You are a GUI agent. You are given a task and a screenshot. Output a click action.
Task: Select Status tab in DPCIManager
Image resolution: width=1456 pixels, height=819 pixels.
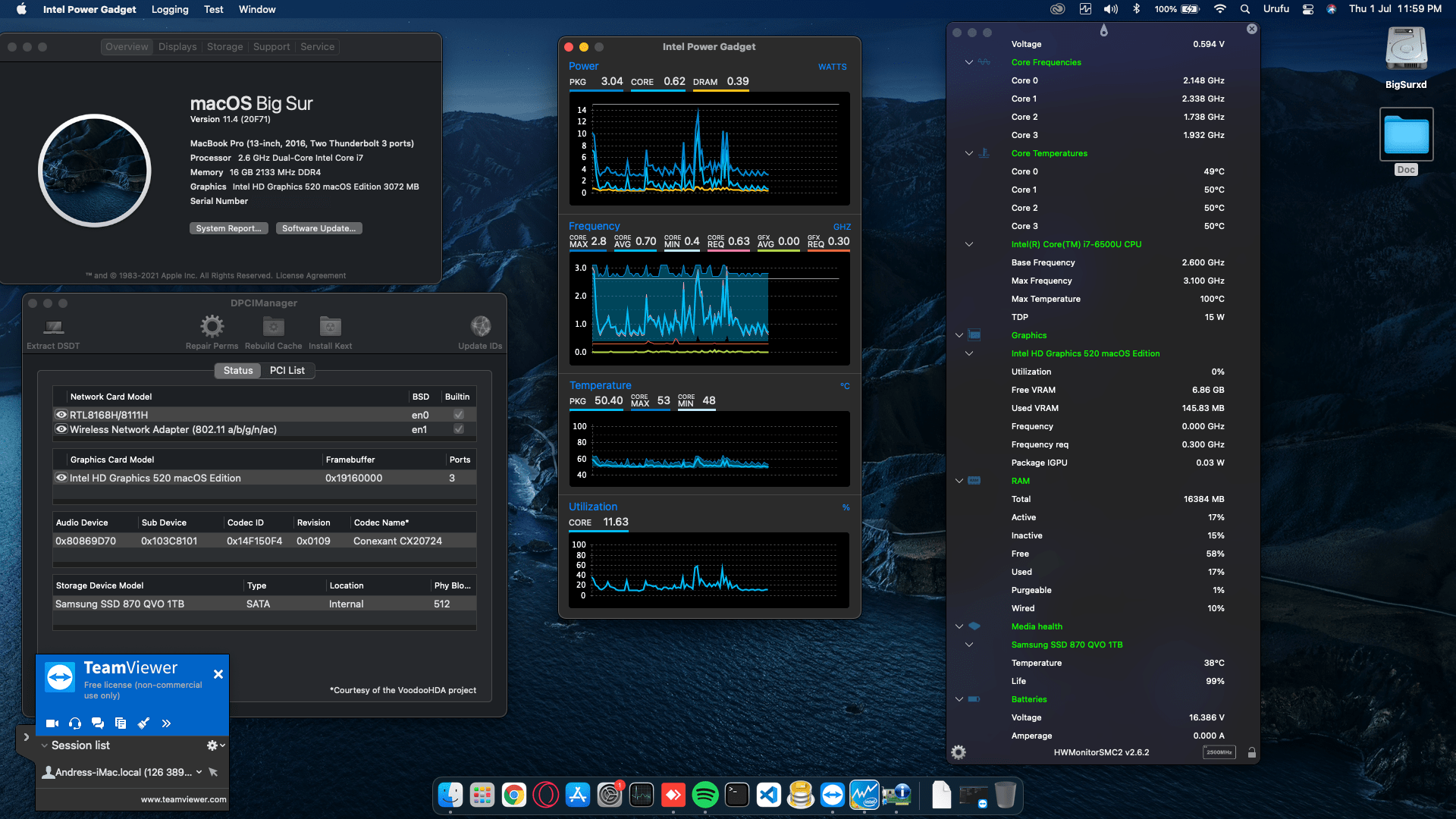pos(238,370)
